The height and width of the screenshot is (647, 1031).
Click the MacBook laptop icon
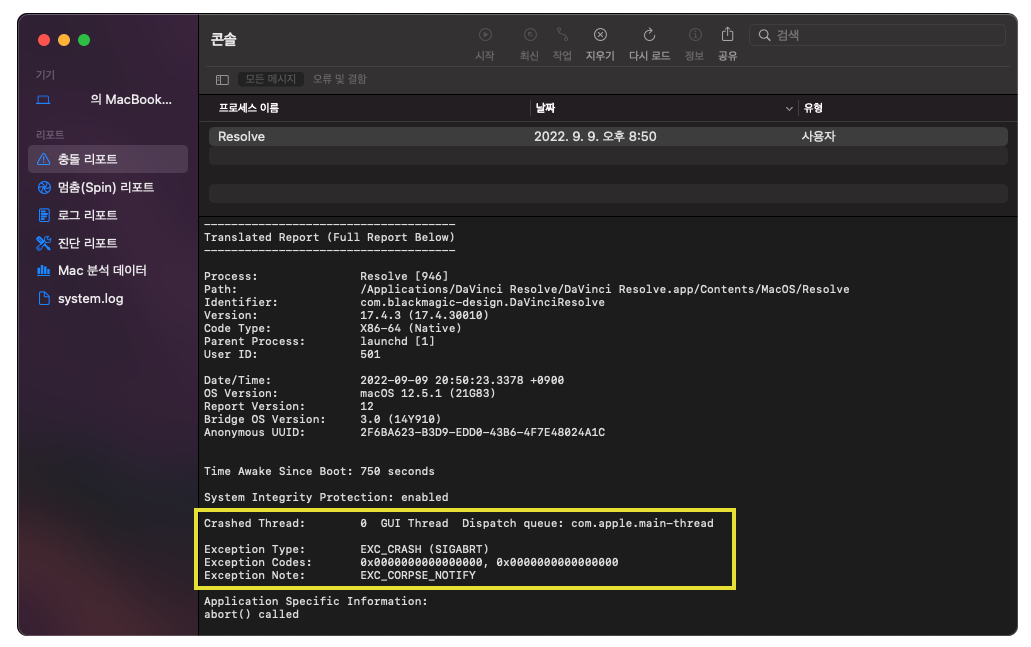pos(43,100)
